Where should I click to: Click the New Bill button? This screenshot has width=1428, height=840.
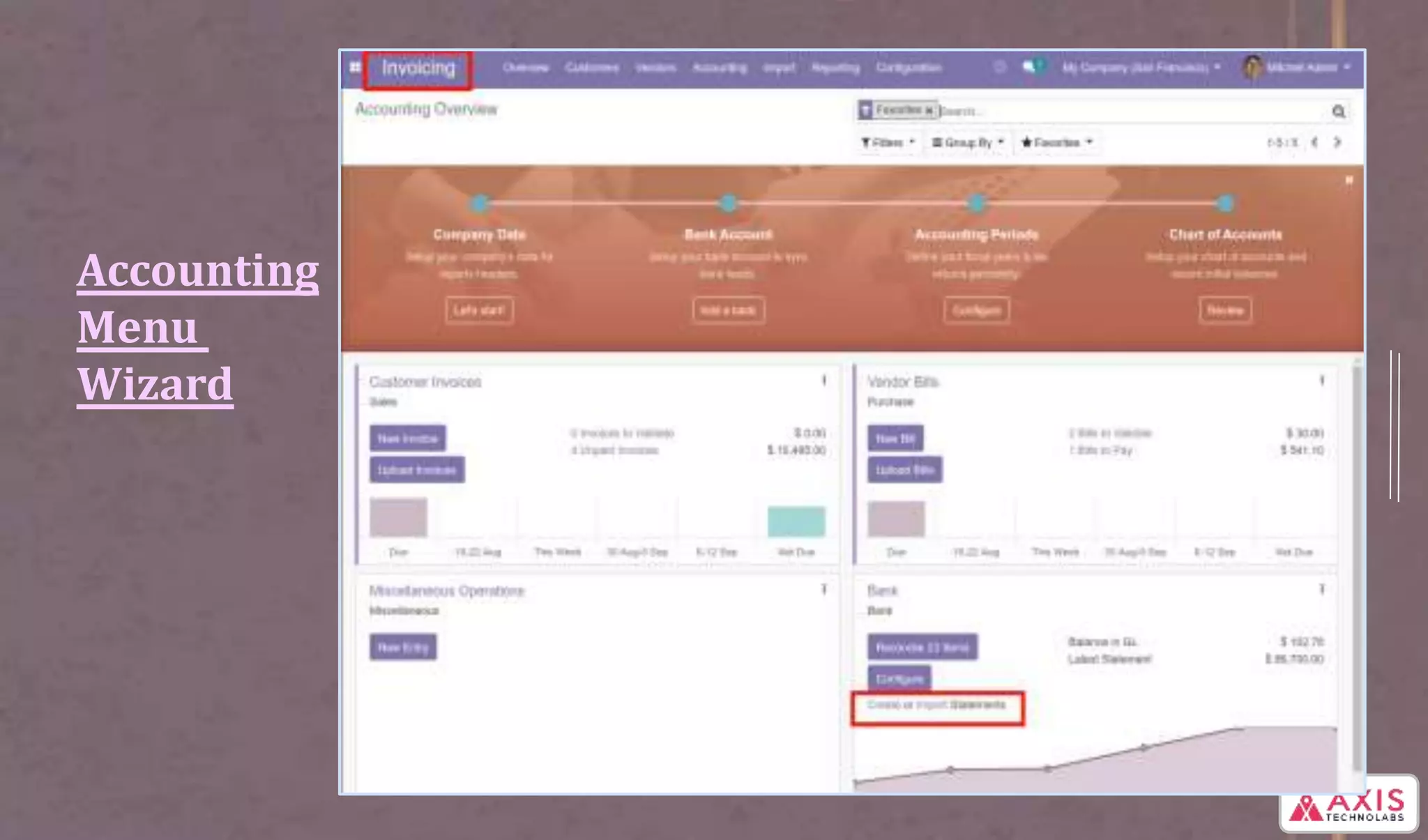tap(895, 438)
